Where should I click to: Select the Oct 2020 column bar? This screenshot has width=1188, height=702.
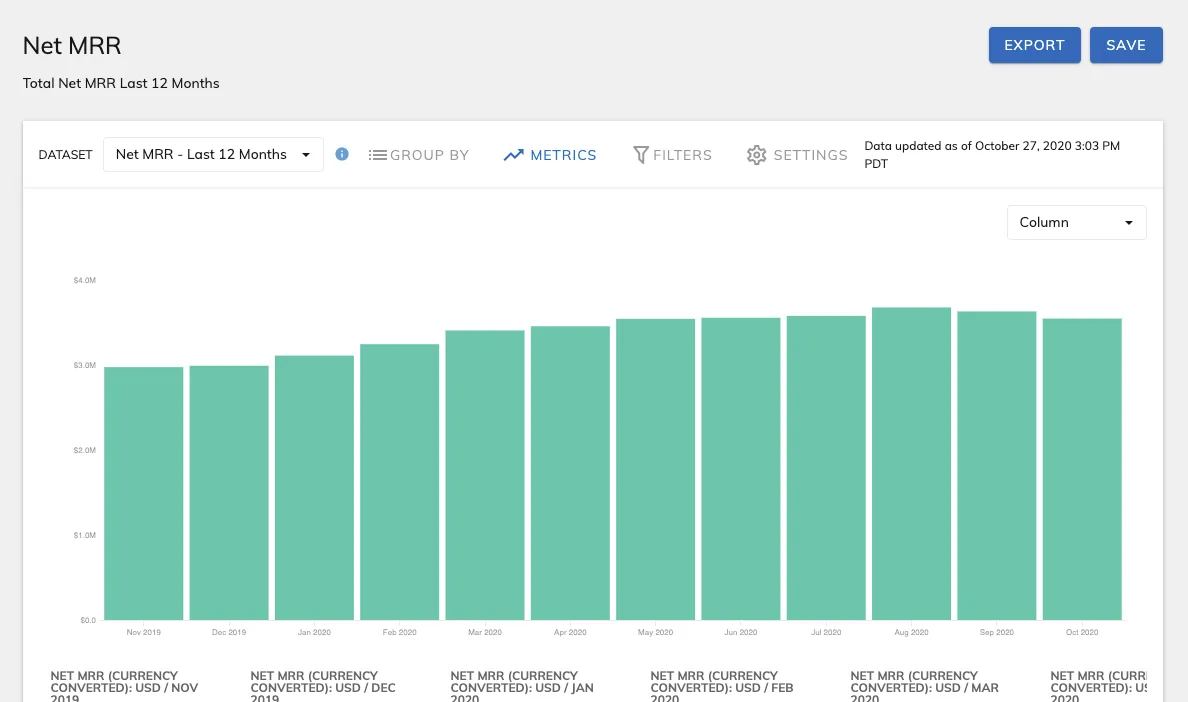(1082, 470)
